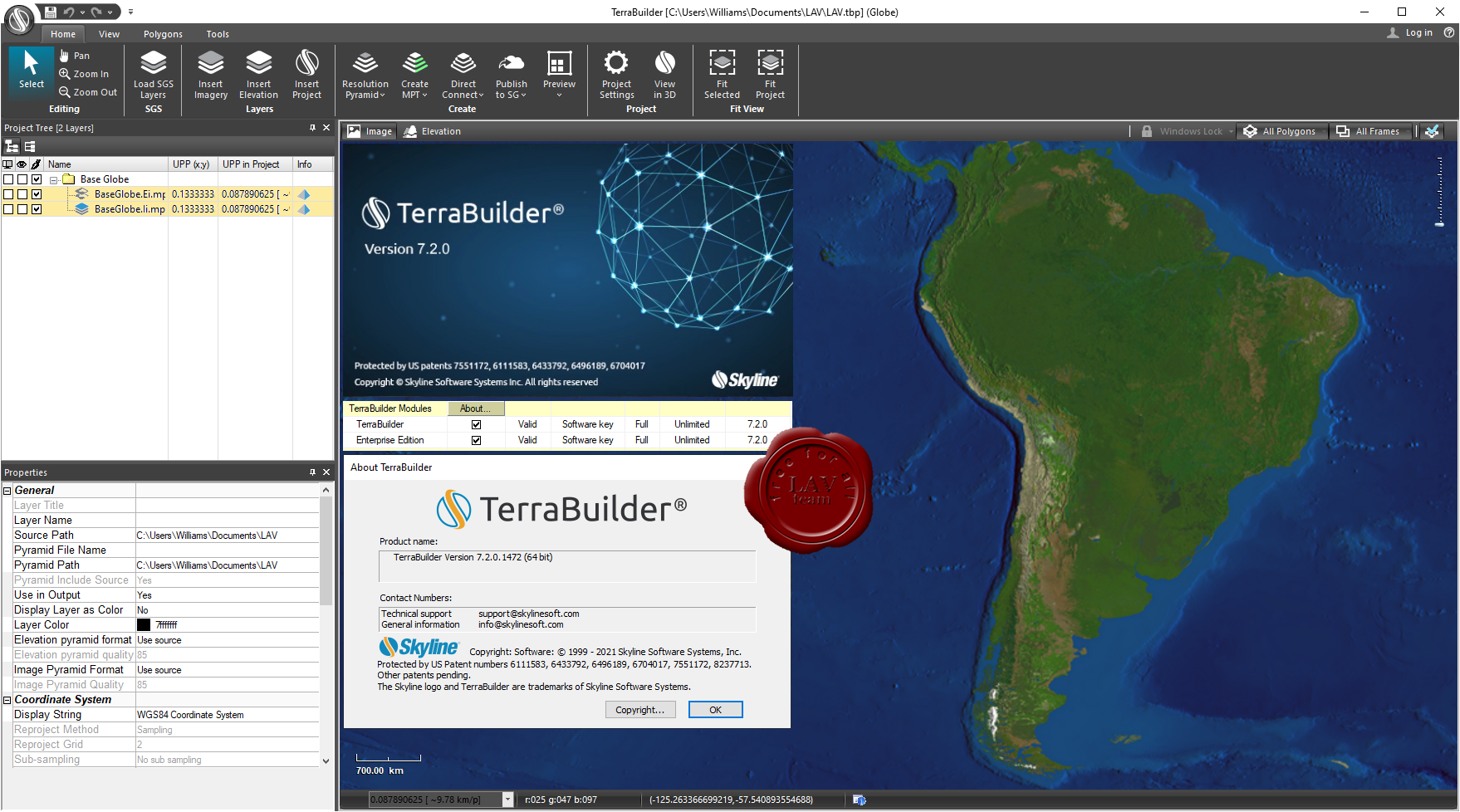Pick the Zoom Out tool
This screenshot has width=1460, height=812.
(88, 92)
